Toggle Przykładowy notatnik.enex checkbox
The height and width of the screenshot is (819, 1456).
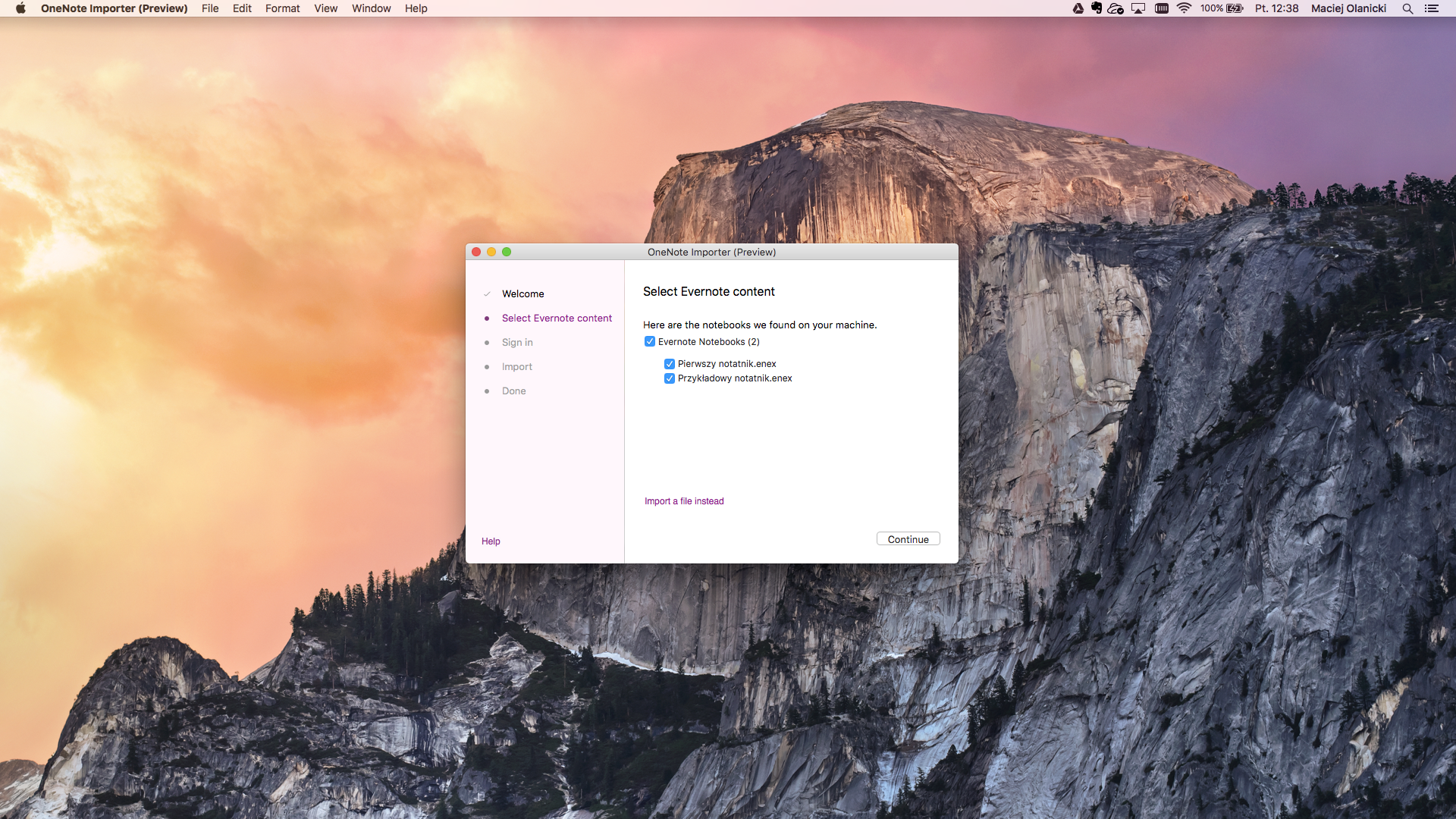[x=670, y=378]
